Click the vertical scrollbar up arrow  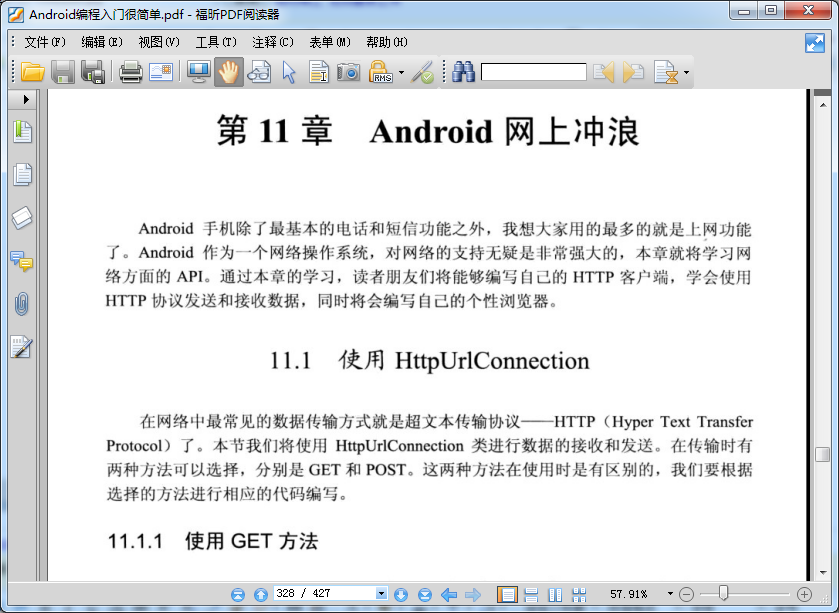click(x=823, y=105)
